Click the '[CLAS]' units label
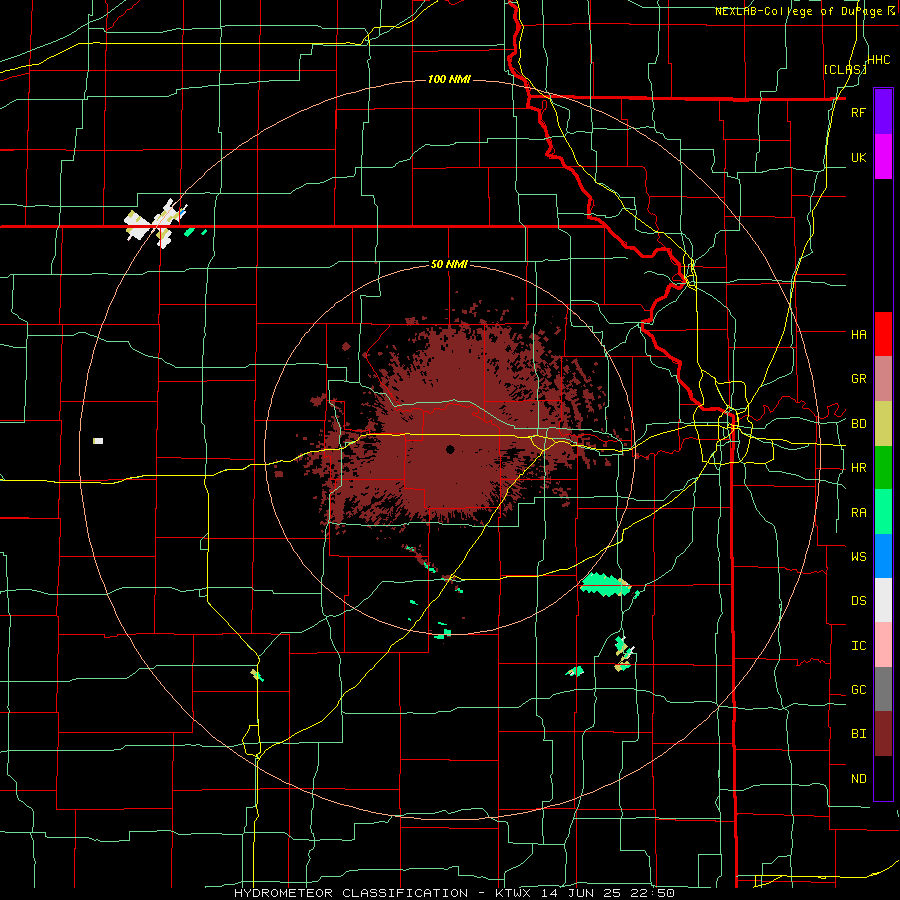 click(x=844, y=69)
